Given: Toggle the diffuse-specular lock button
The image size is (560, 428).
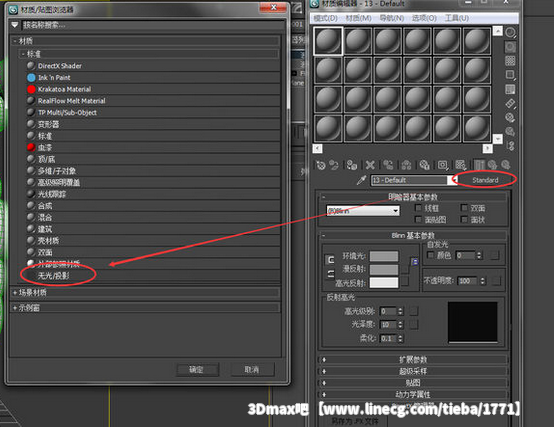Looking at the screenshot, I should (331, 274).
